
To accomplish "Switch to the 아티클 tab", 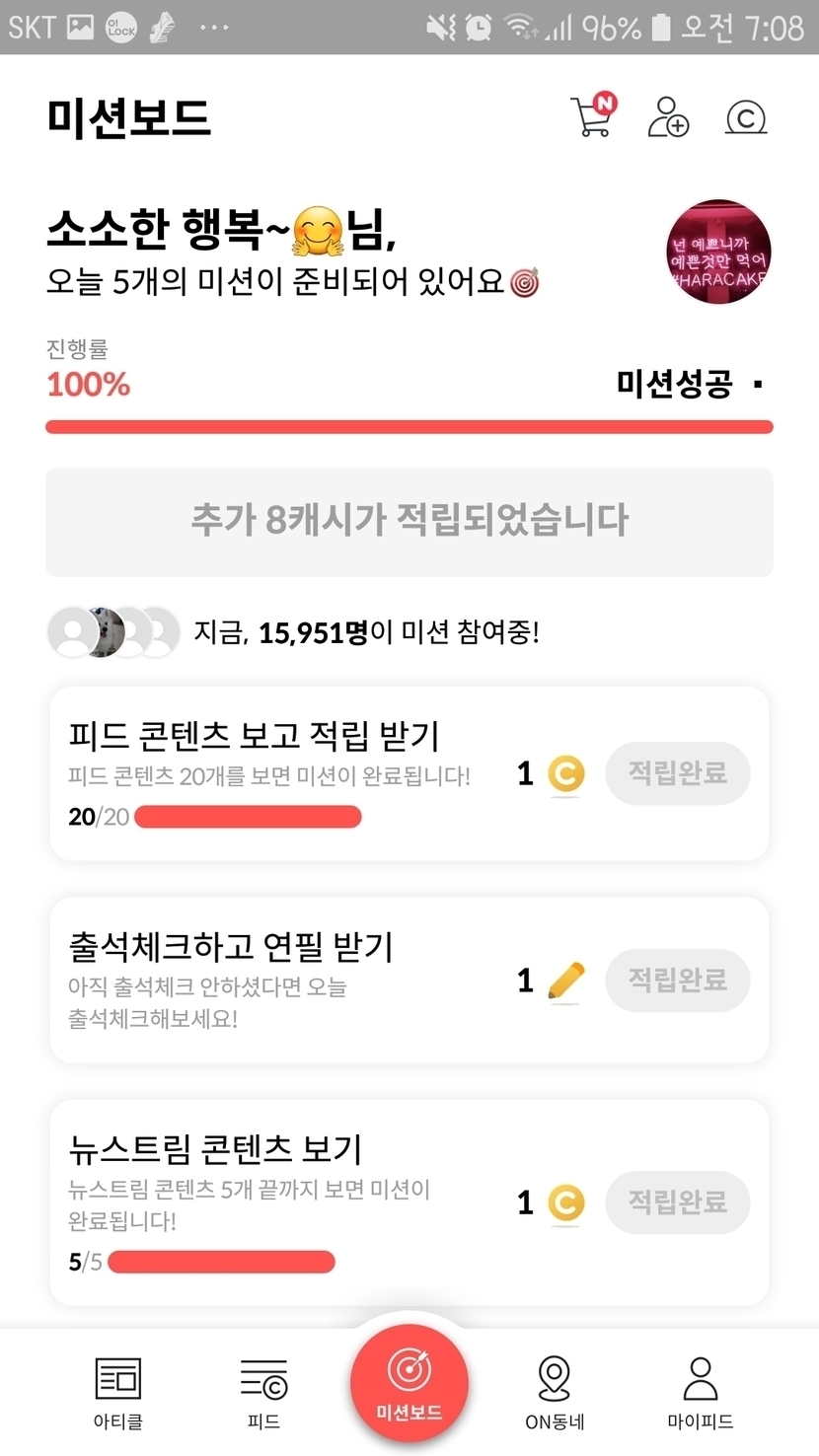I will click(118, 1392).
